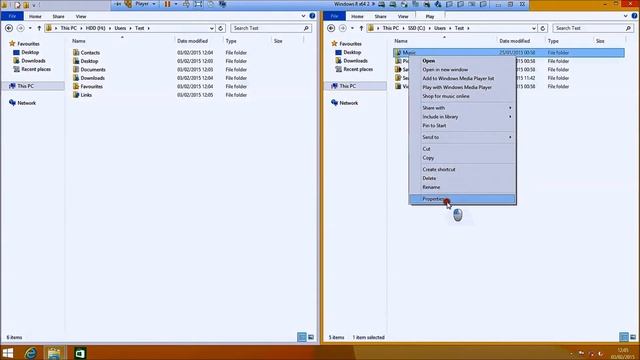Click the Music folder icon in SSD window

point(398,52)
